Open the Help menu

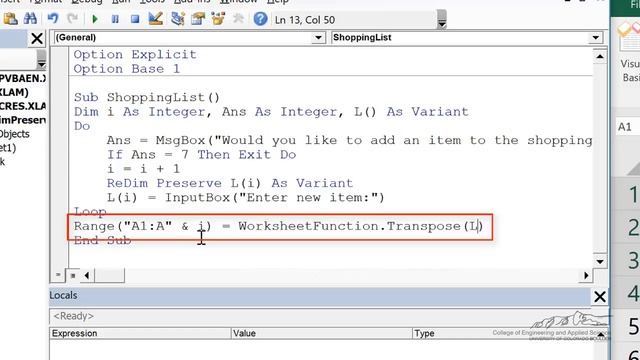click(278, 2)
